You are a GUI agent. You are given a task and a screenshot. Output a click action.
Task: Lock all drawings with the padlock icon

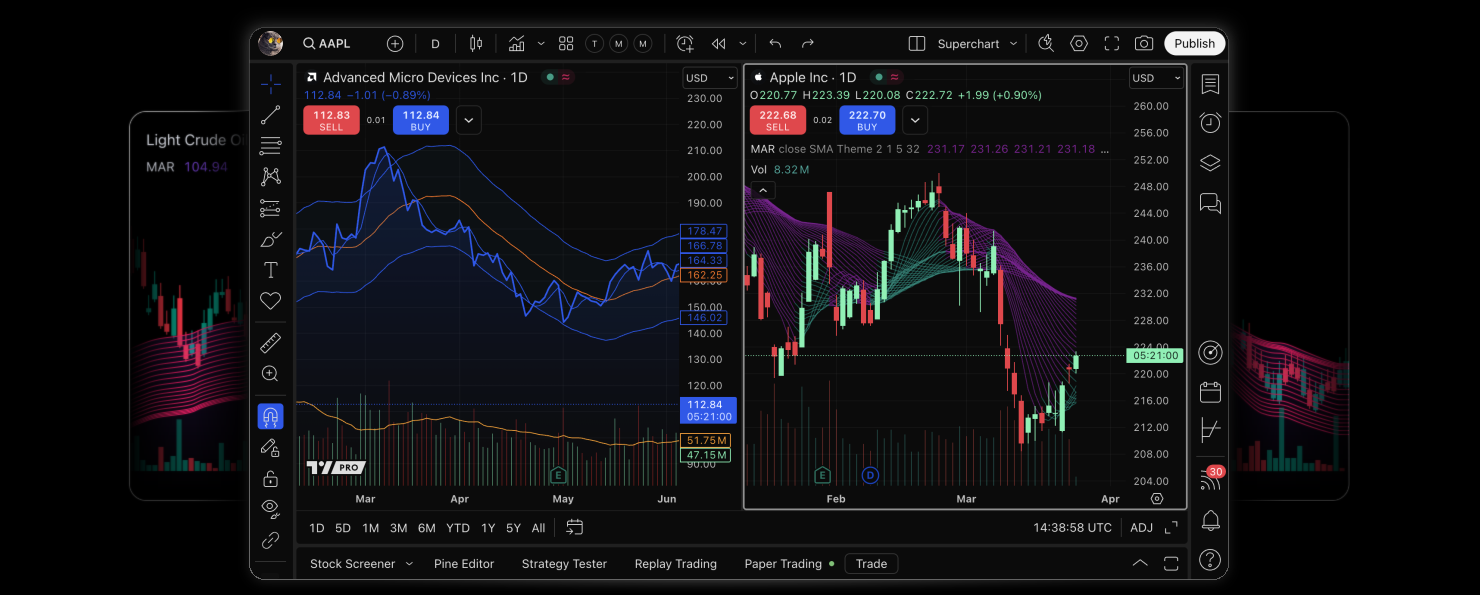coord(270,478)
